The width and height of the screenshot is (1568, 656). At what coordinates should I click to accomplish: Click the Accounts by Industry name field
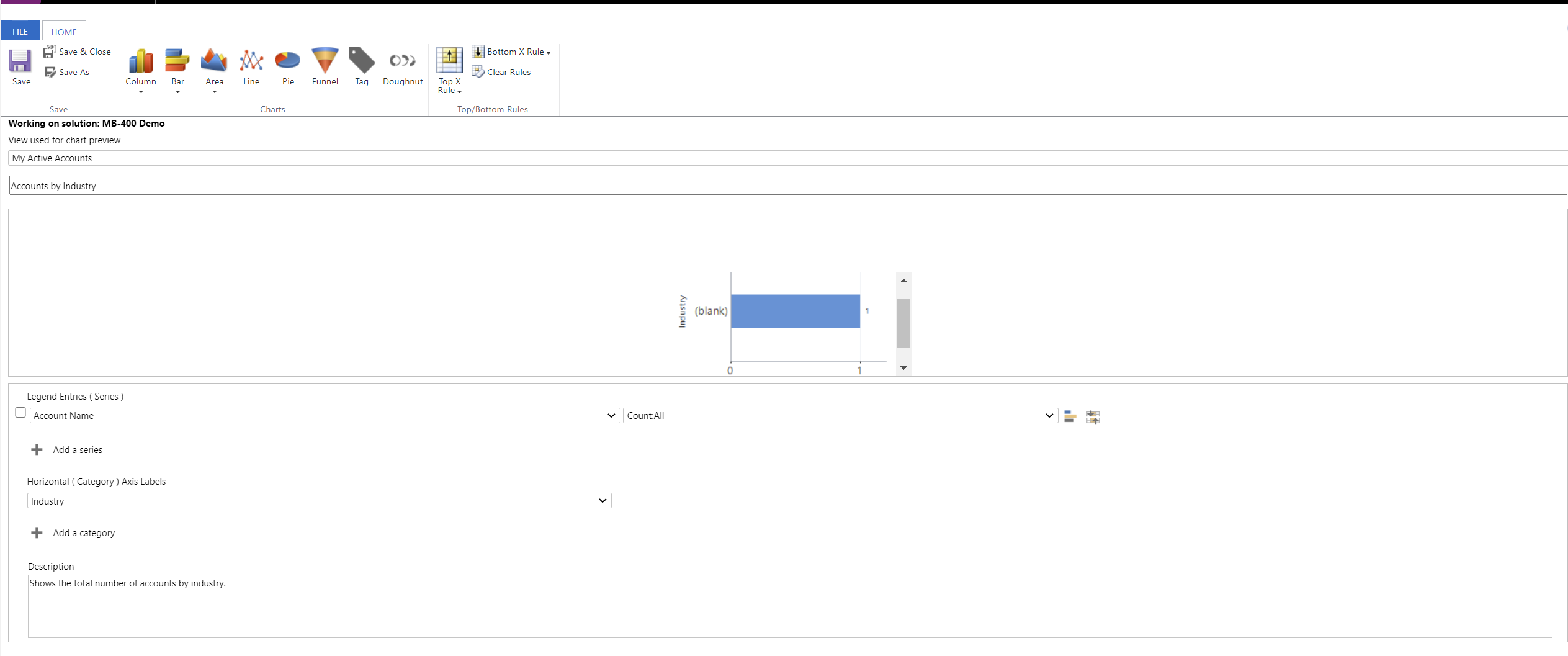pos(787,186)
